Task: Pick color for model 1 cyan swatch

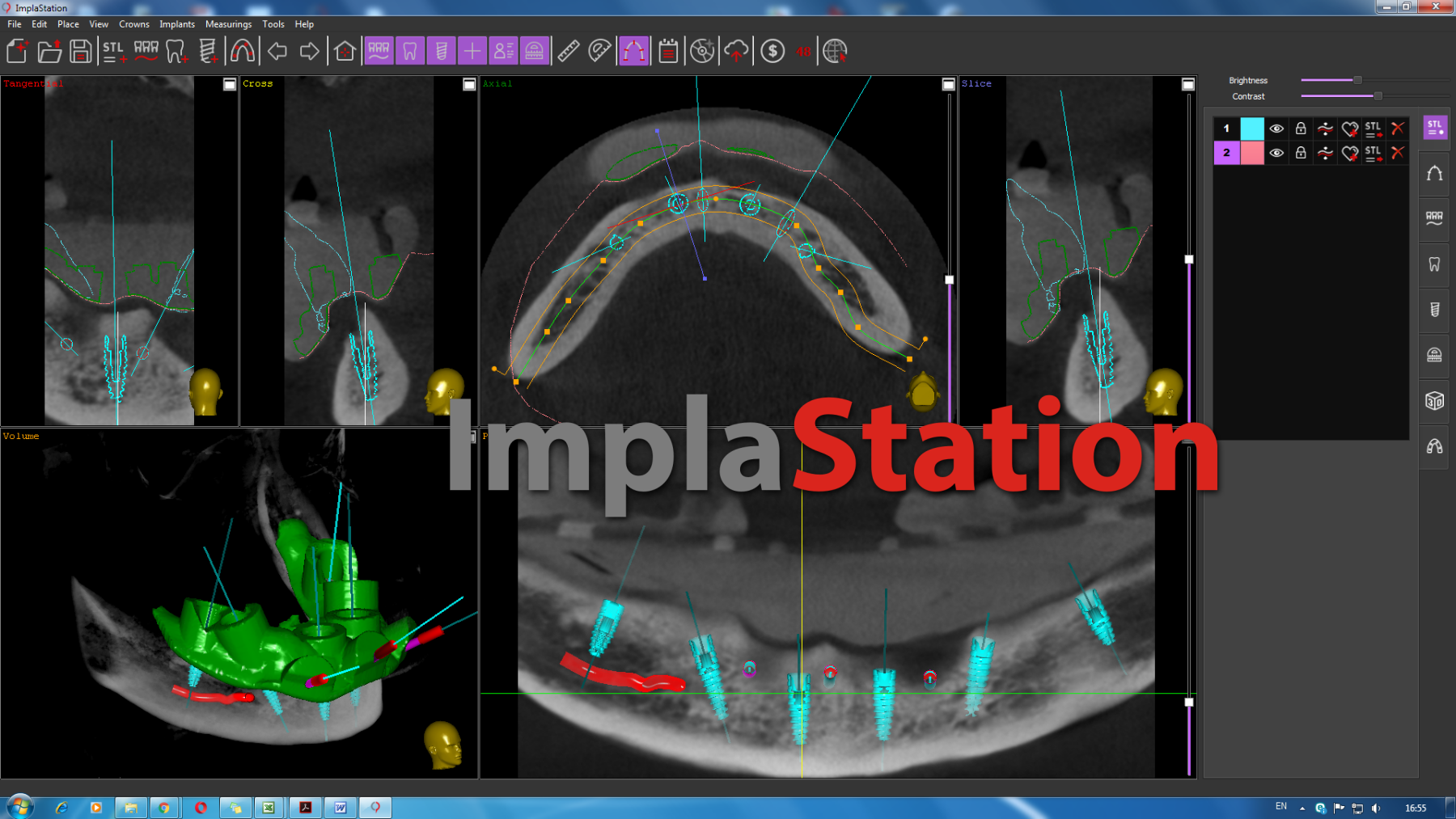Action: tap(1252, 129)
